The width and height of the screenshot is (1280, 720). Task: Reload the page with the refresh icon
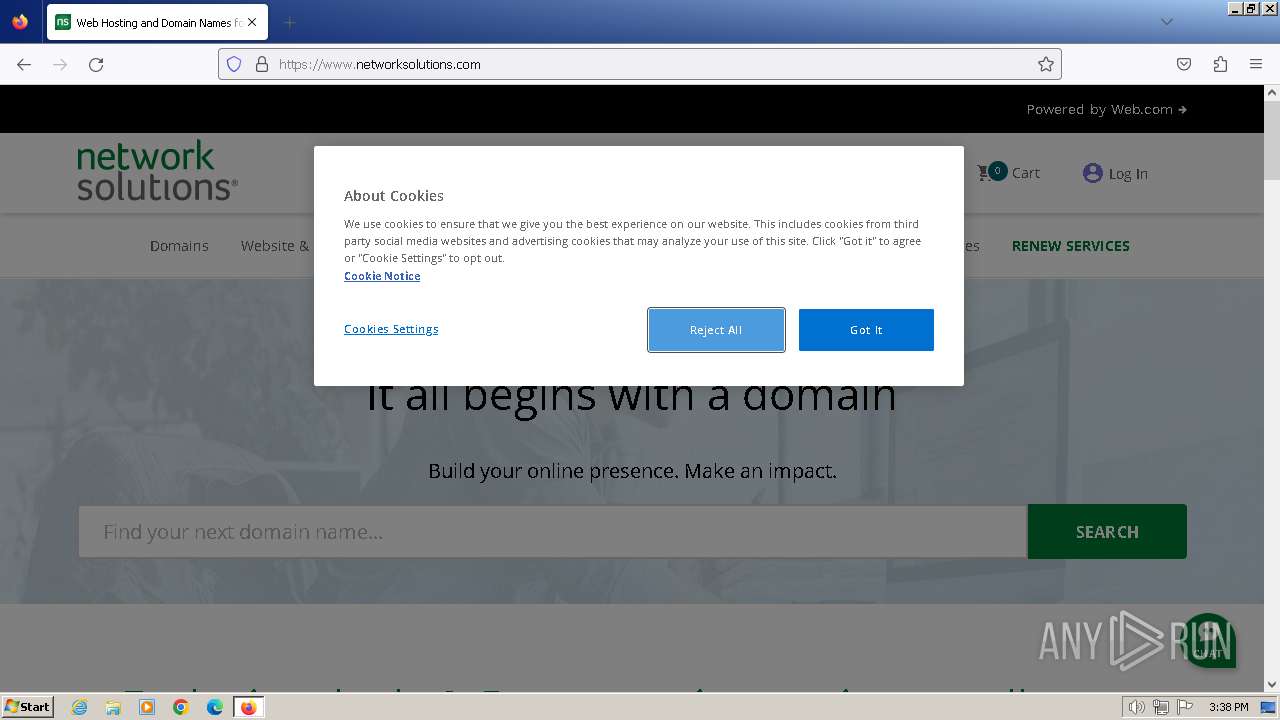coord(96,64)
